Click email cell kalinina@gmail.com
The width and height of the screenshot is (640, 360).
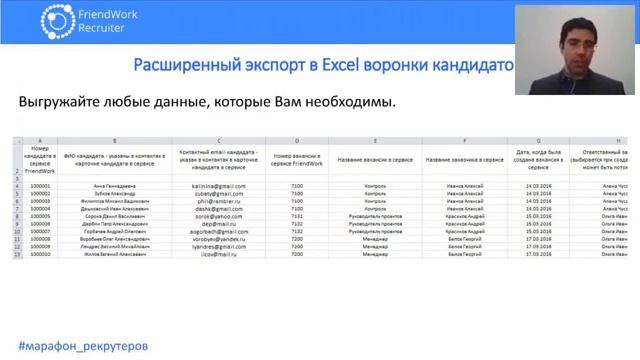(x=219, y=186)
